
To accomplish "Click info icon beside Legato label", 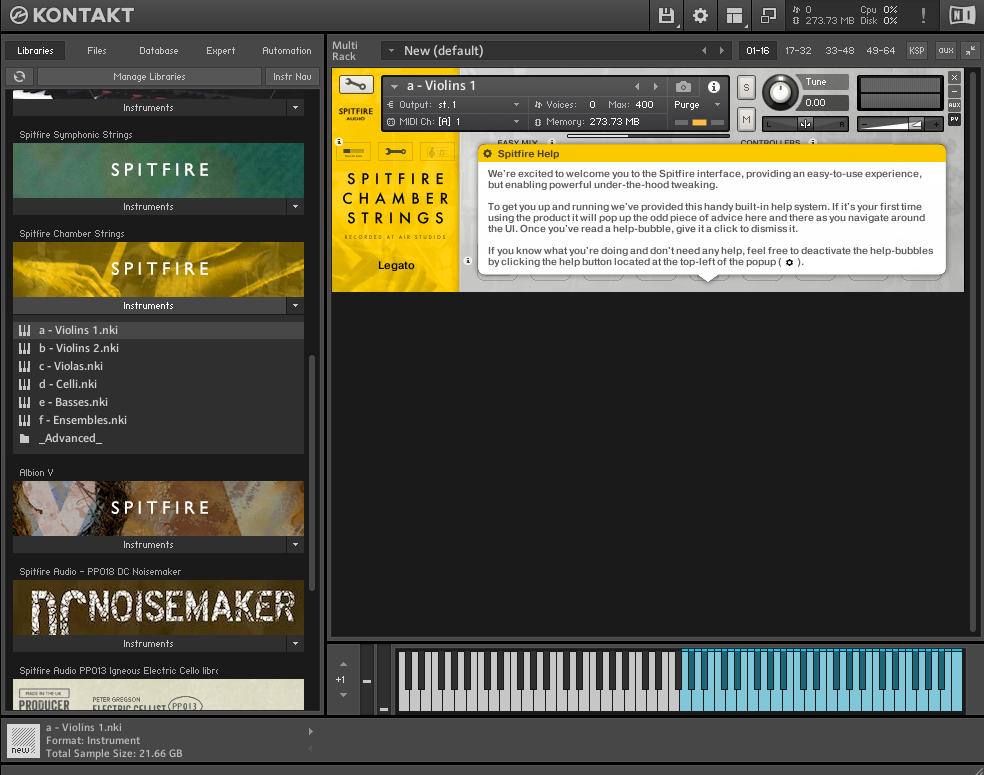I will (x=468, y=260).
